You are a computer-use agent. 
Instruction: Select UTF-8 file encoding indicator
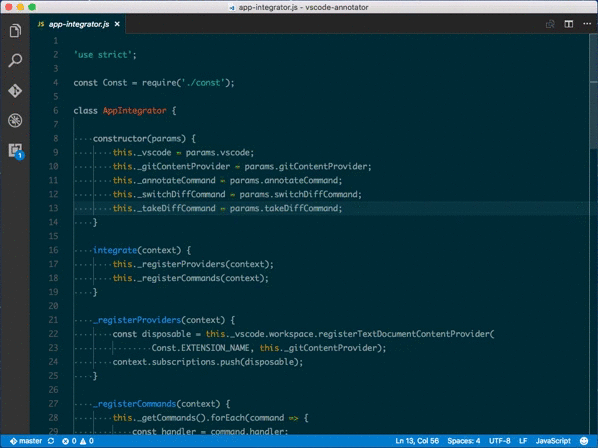click(499, 441)
